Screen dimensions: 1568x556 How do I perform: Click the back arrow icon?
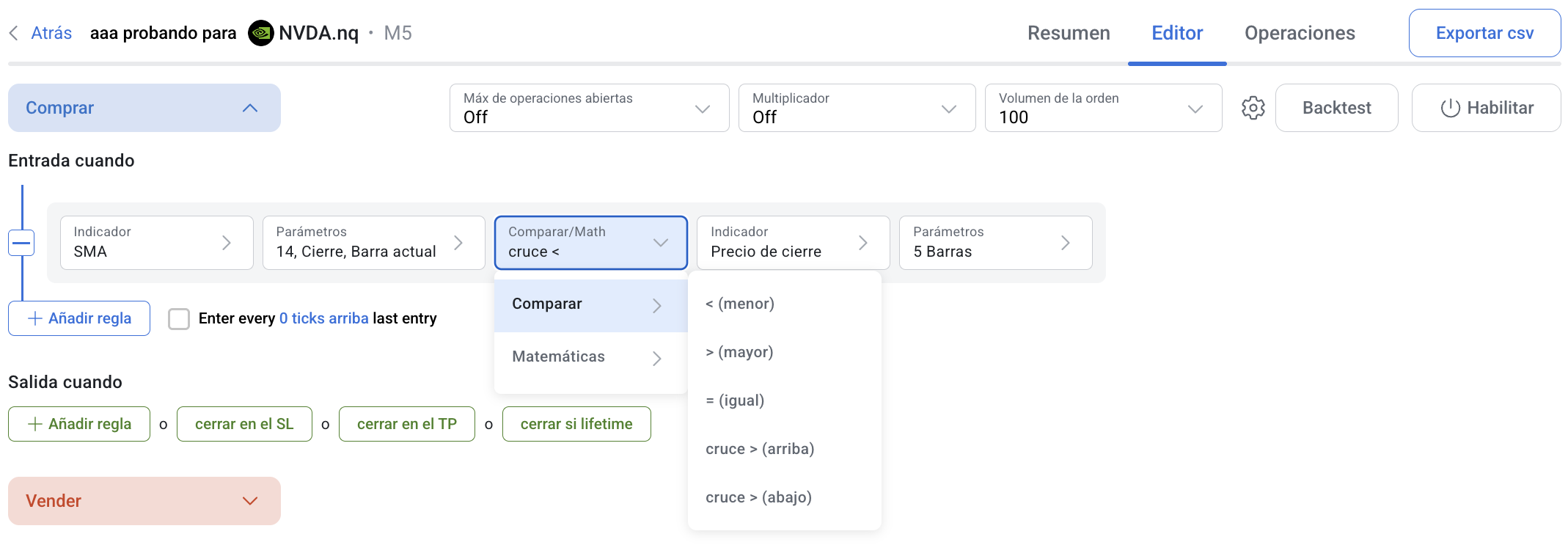click(13, 33)
